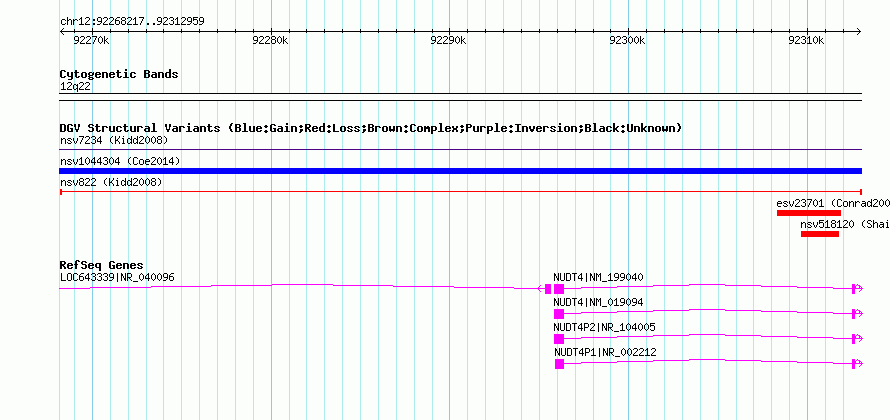
Task: Click the LOC643339|NR_040096 gene label
Action: pos(117,278)
